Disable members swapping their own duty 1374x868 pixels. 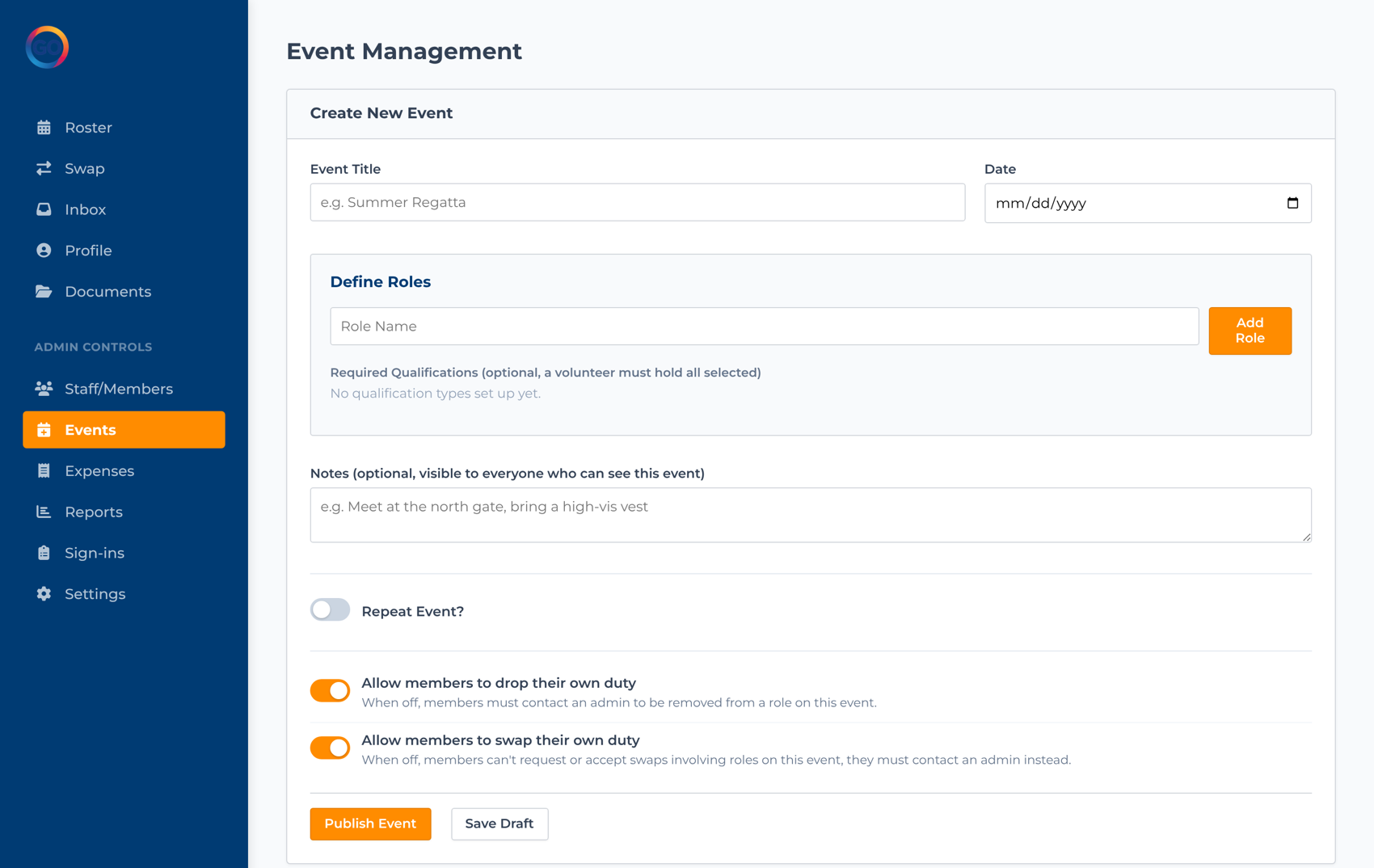[x=330, y=748]
